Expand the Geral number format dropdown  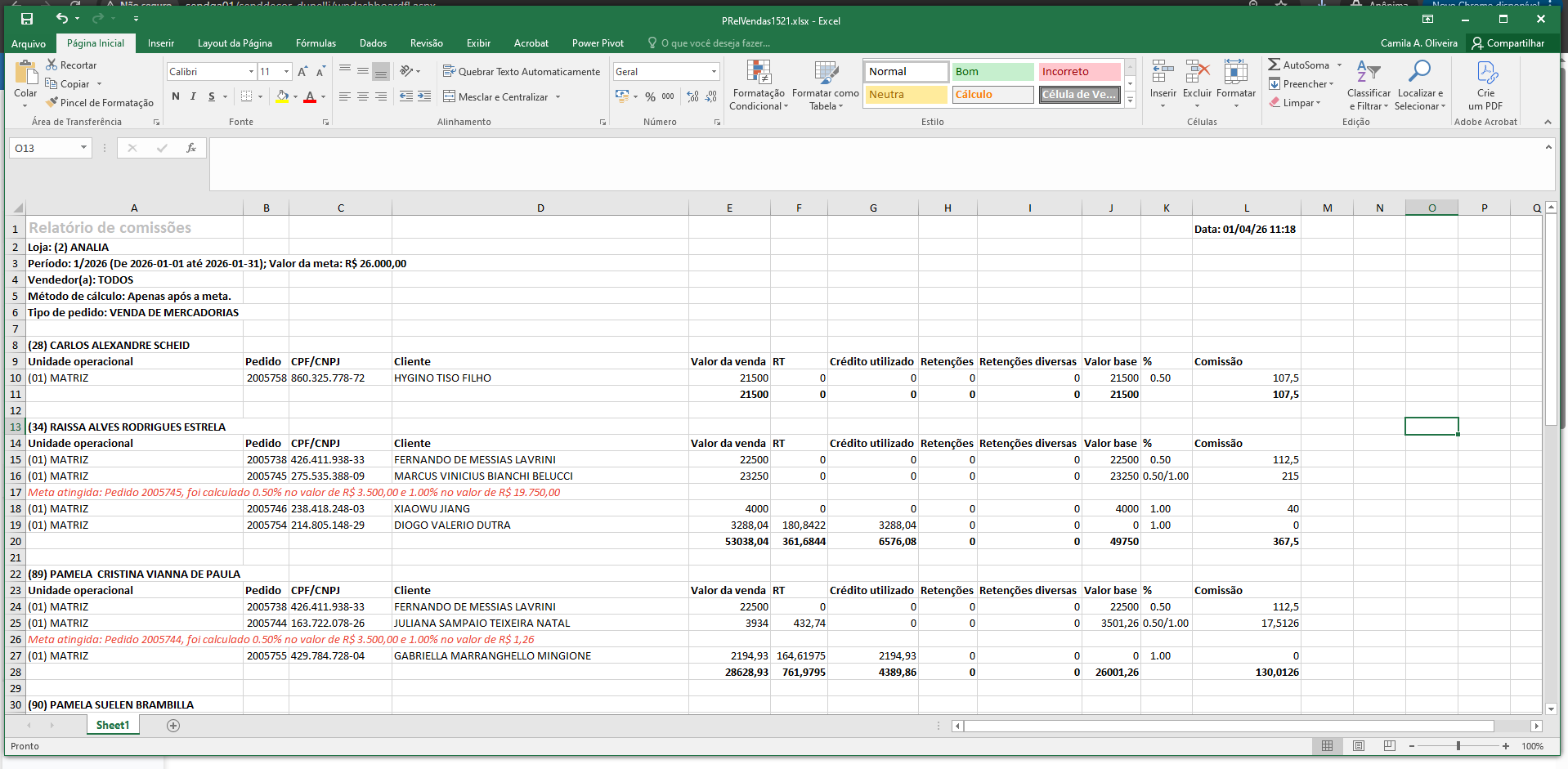pyautogui.click(x=714, y=72)
